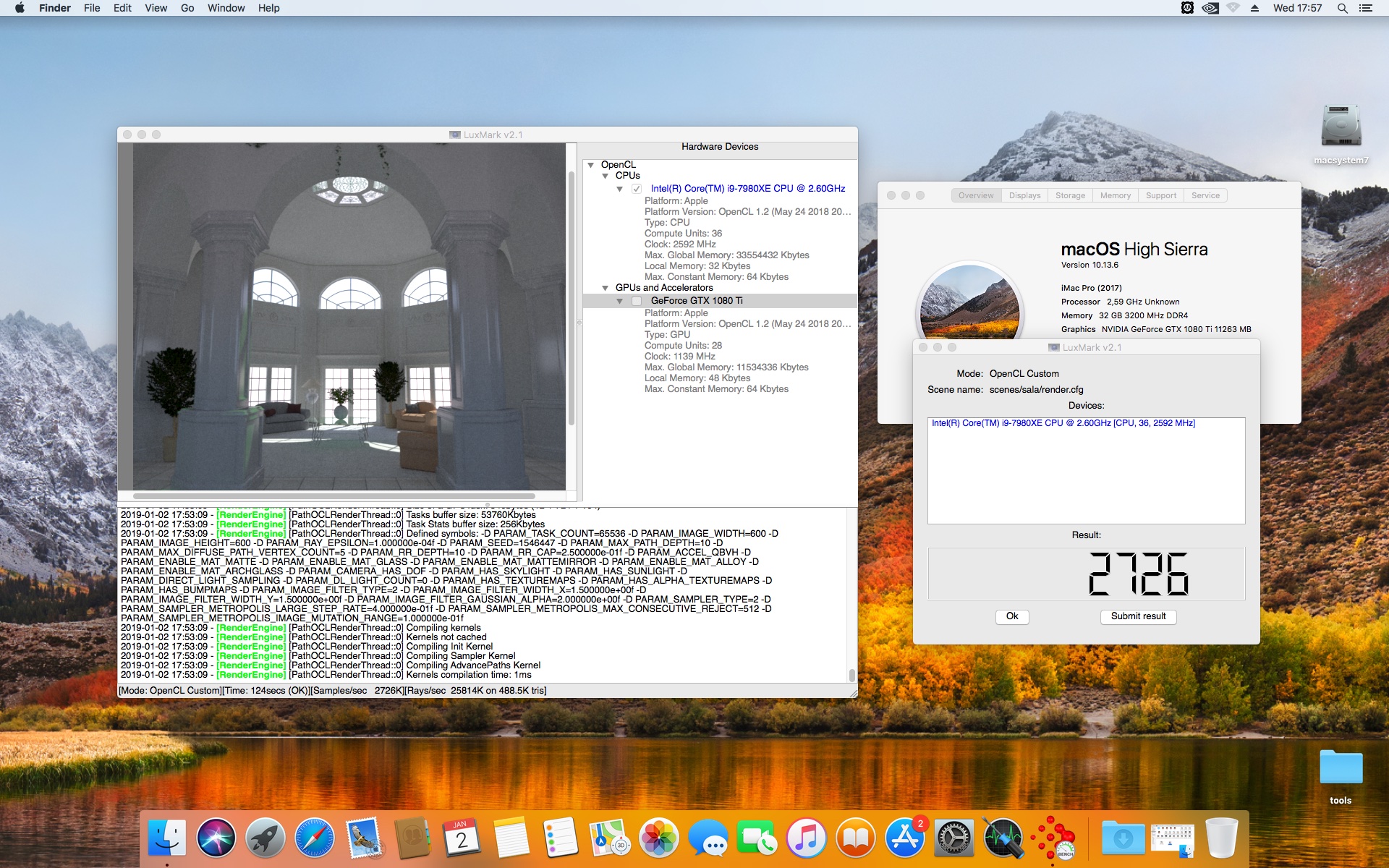
Task: Launch Siri from the Dock
Action: (216, 838)
